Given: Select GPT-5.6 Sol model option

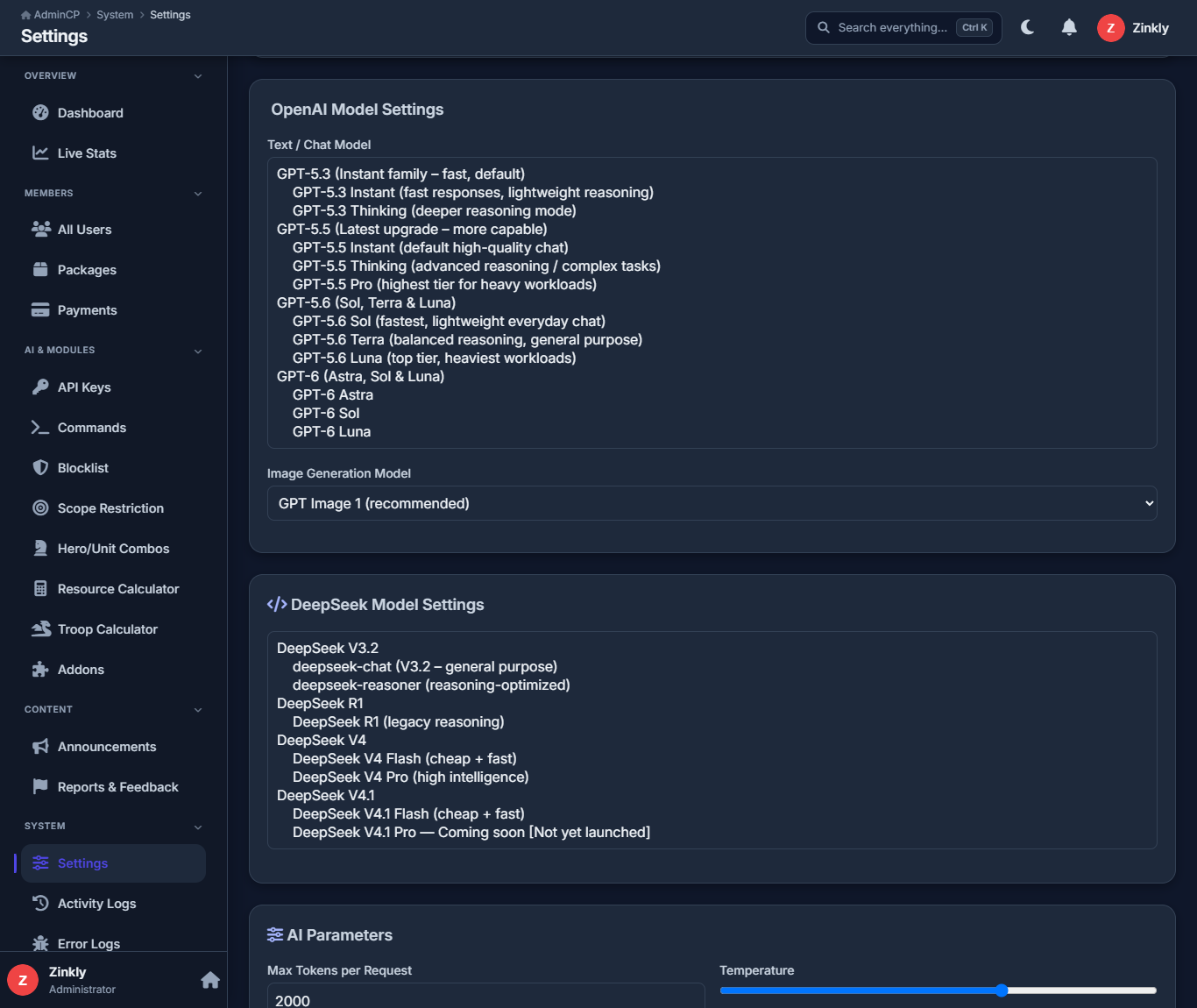Looking at the screenshot, I should tap(449, 321).
